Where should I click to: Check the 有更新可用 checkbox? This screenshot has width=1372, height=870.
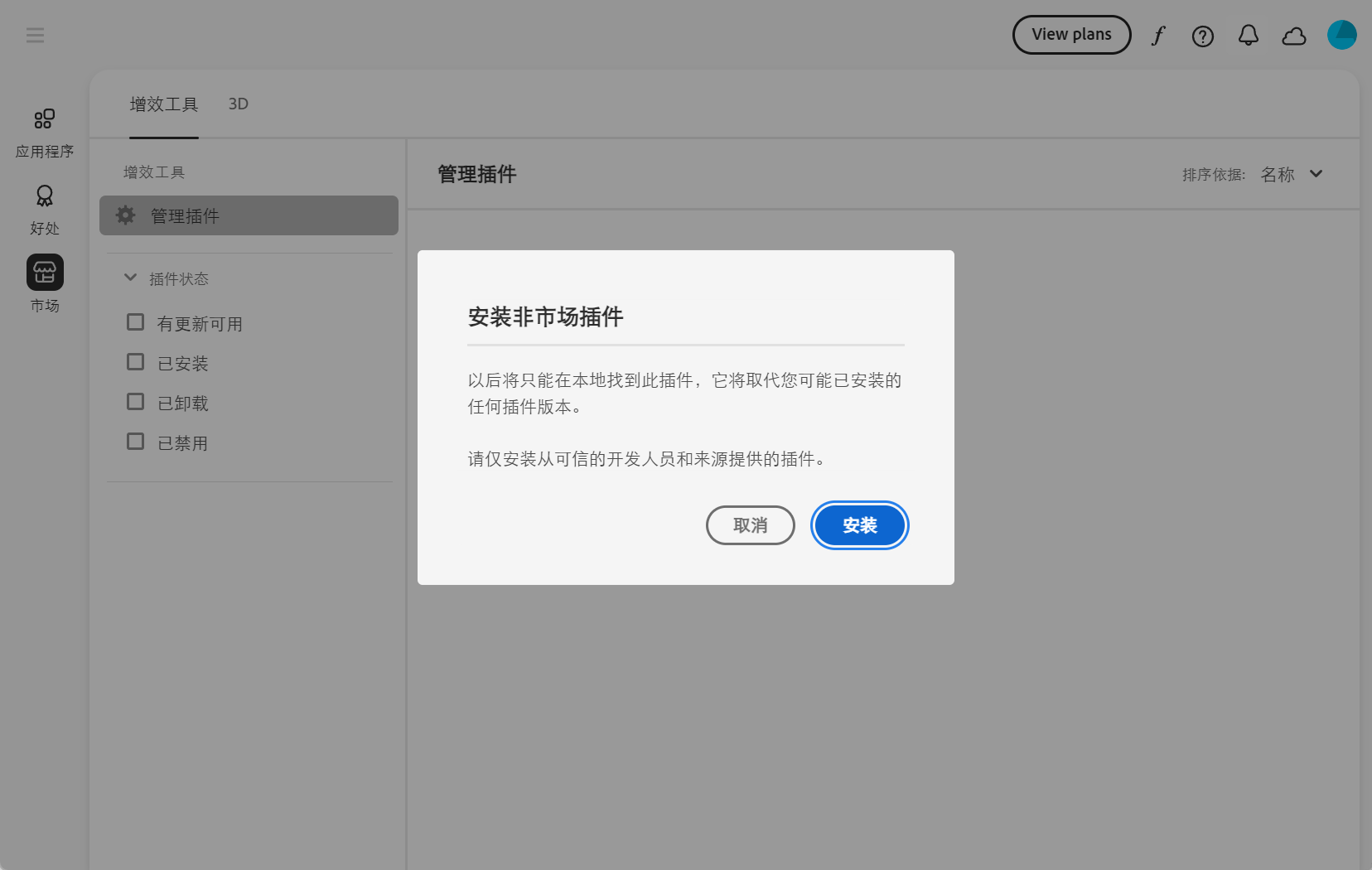point(135,322)
